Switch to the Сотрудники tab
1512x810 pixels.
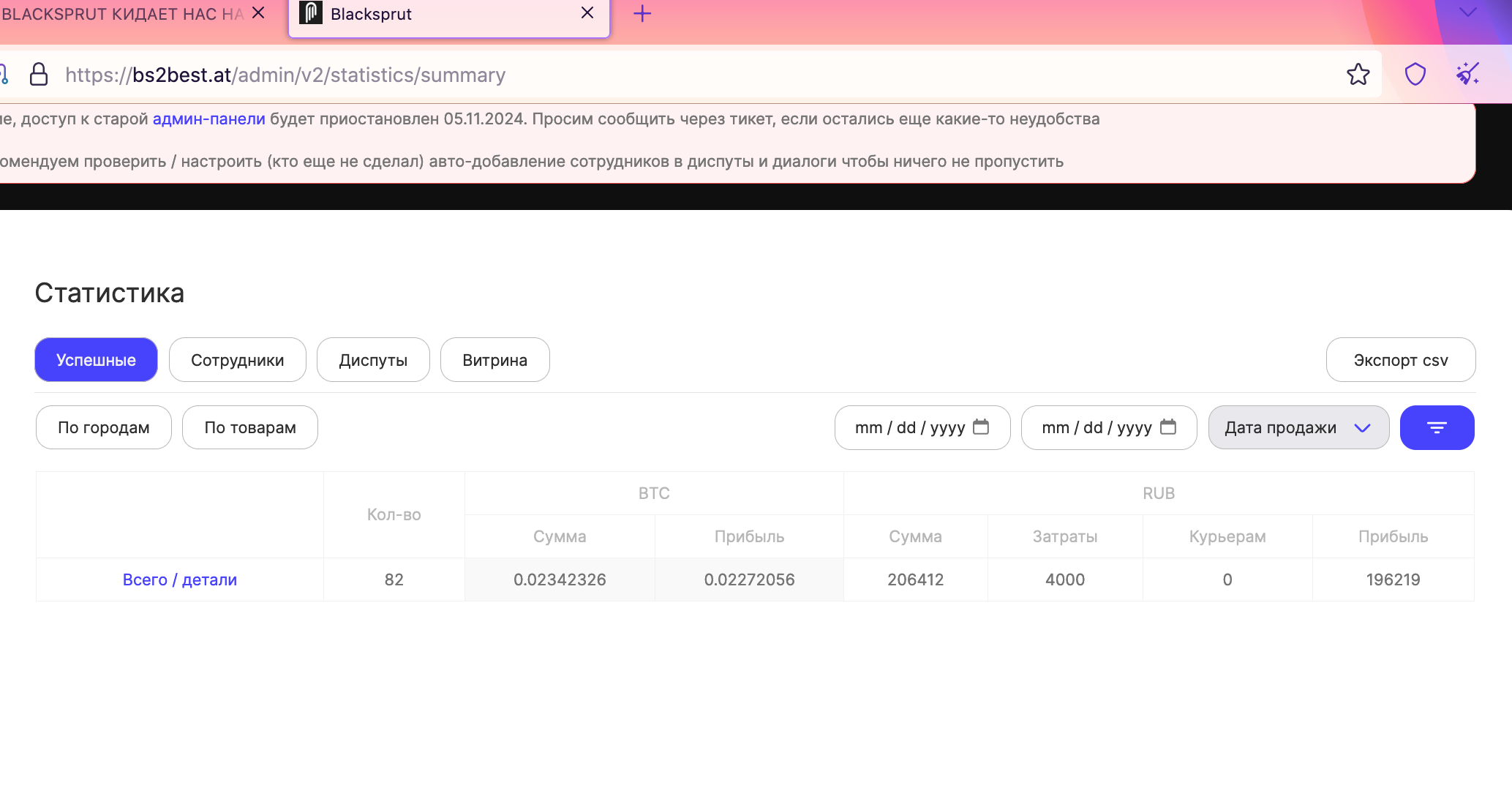[x=237, y=359]
